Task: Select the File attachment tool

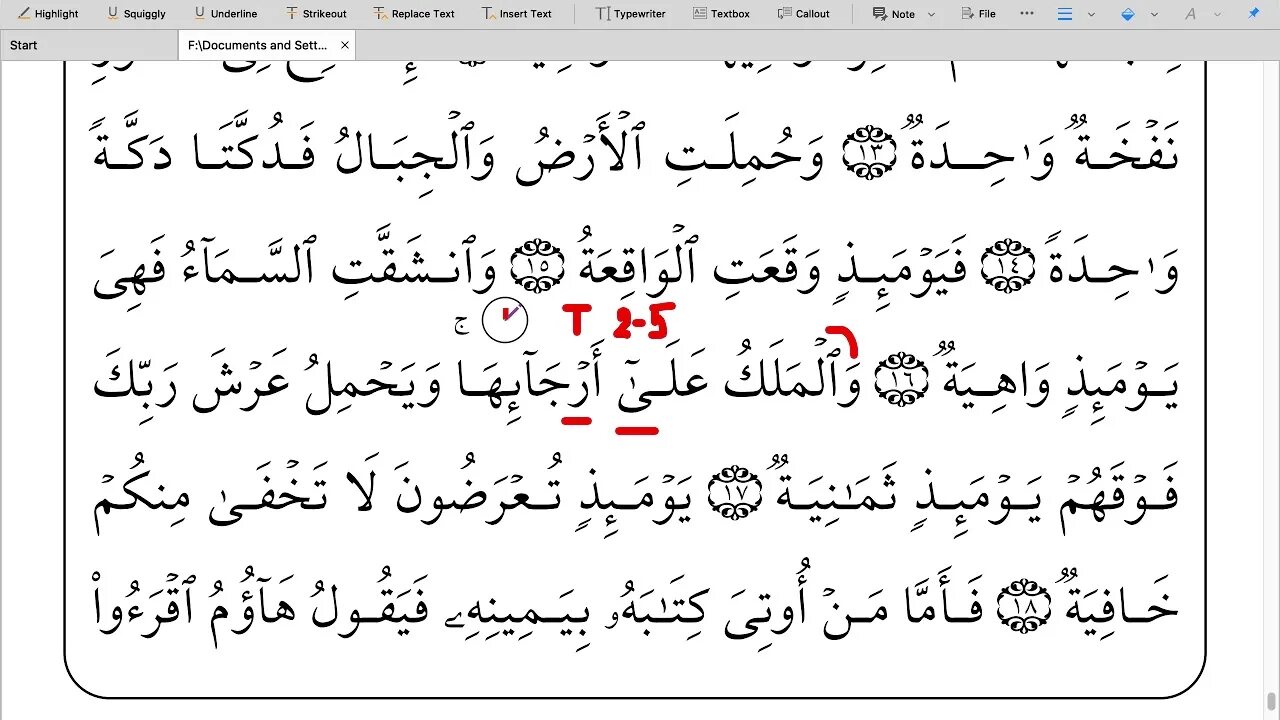Action: pyautogui.click(x=978, y=14)
